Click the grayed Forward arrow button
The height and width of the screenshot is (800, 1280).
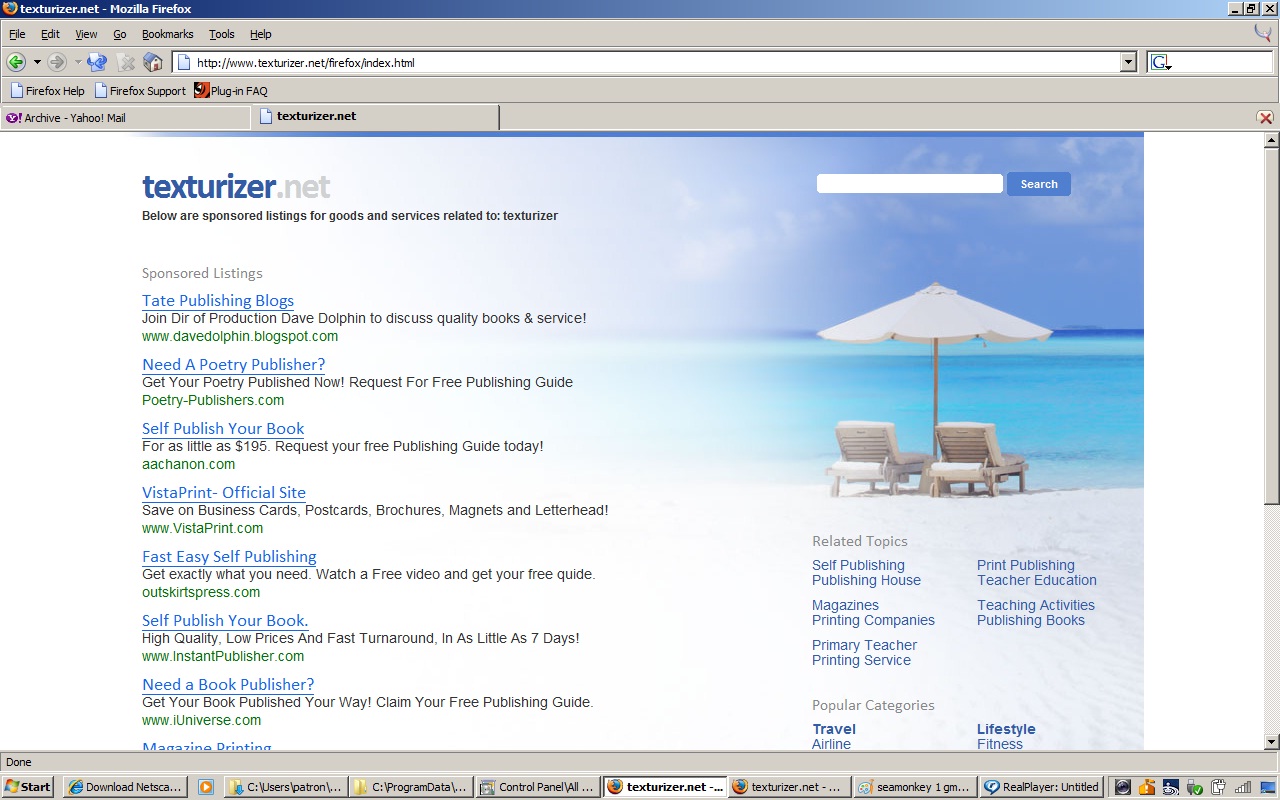[x=57, y=62]
